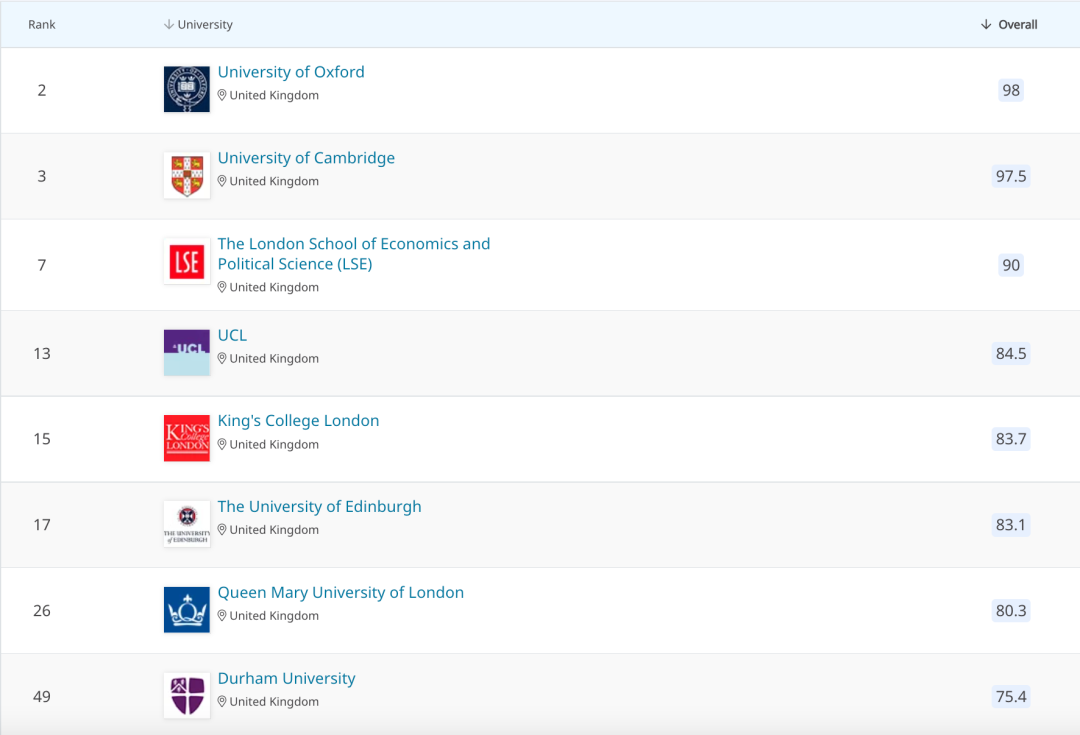The width and height of the screenshot is (1080, 735).
Task: Select the Durham University link
Action: click(x=286, y=679)
